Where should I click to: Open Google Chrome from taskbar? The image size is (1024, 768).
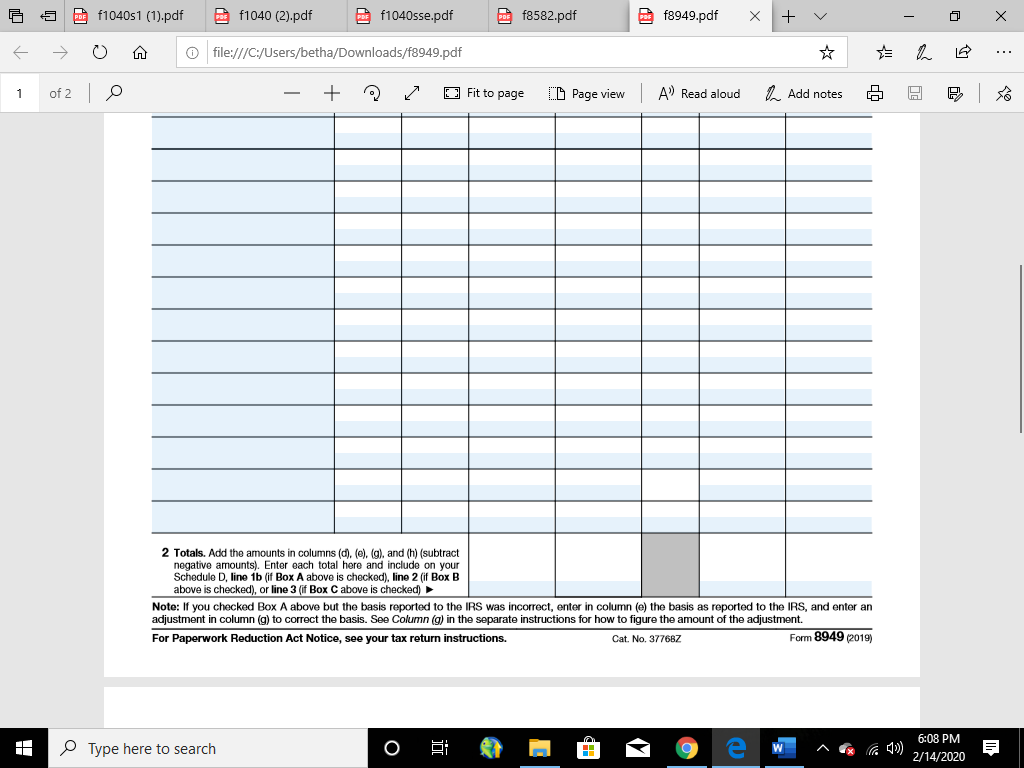click(x=686, y=748)
